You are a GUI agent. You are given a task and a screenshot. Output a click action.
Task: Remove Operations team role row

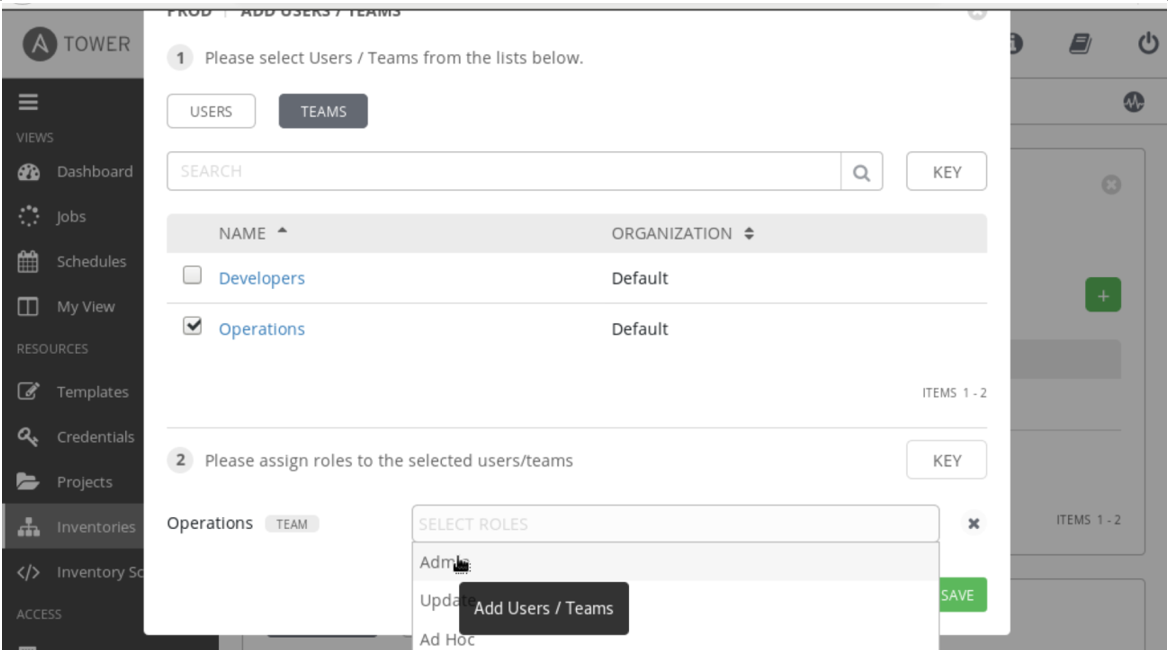[x=974, y=523]
